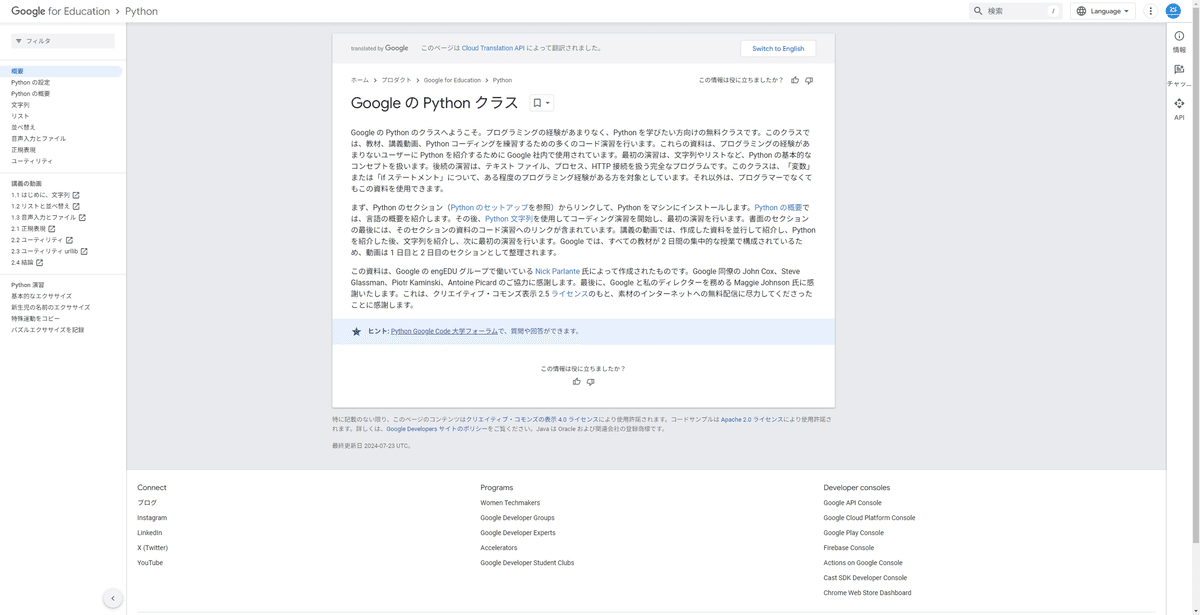Image resolution: width=1200 pixels, height=615 pixels.
Task: Click external link icon beside 1.2 リストと並べ替え
Action: [x=77, y=206]
